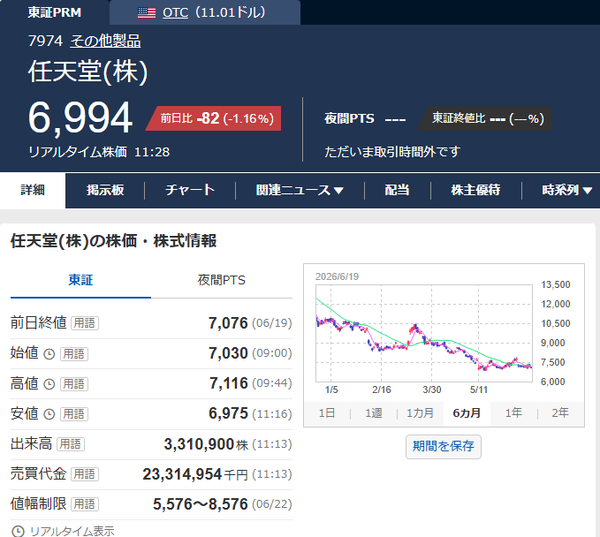Expand the 関連ニュース dropdown menu

click(x=300, y=190)
